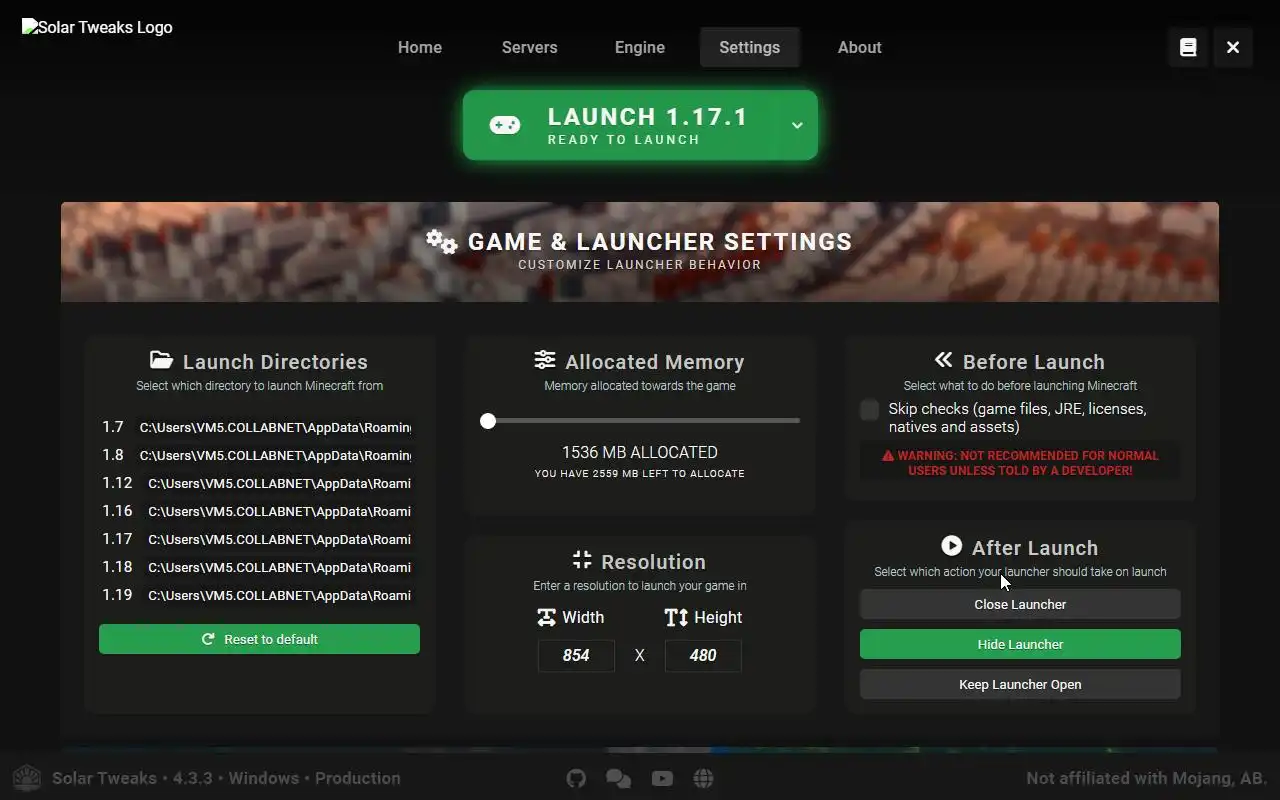Click the Launch Directories folder icon
Viewport: 1280px width, 800px height.
point(161,360)
